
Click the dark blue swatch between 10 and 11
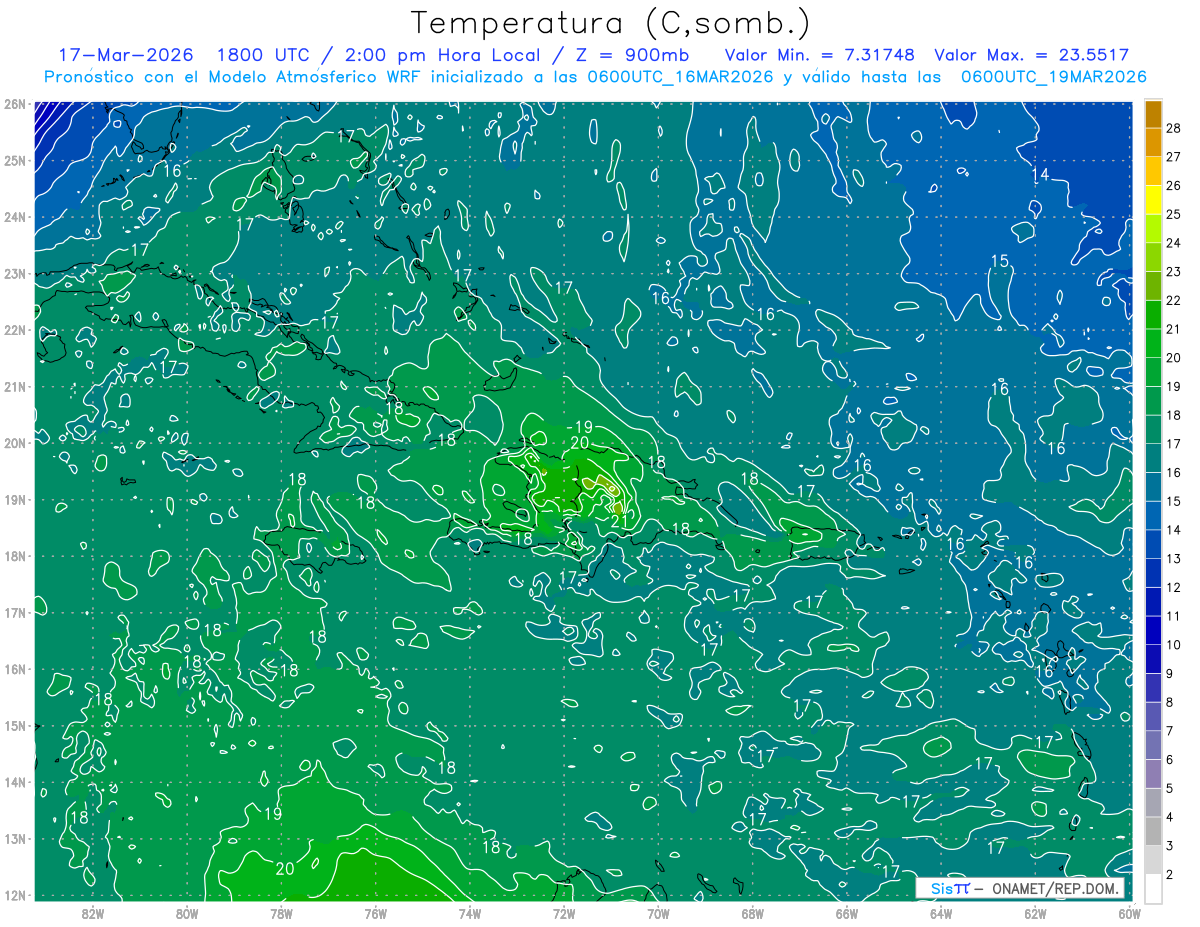[x=1153, y=629]
